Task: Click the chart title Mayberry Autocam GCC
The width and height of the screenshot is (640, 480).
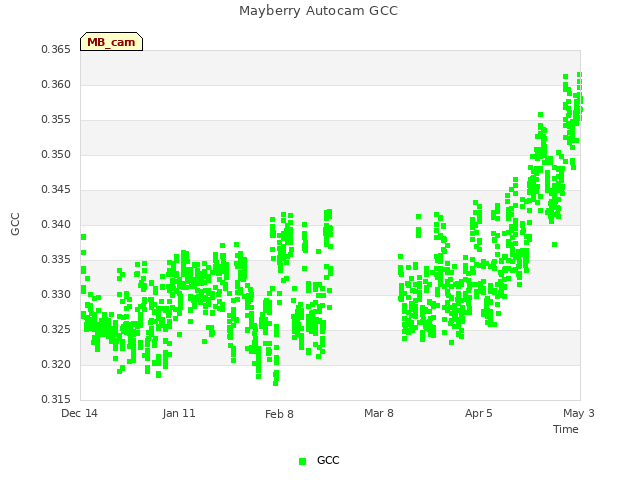Action: point(318,11)
